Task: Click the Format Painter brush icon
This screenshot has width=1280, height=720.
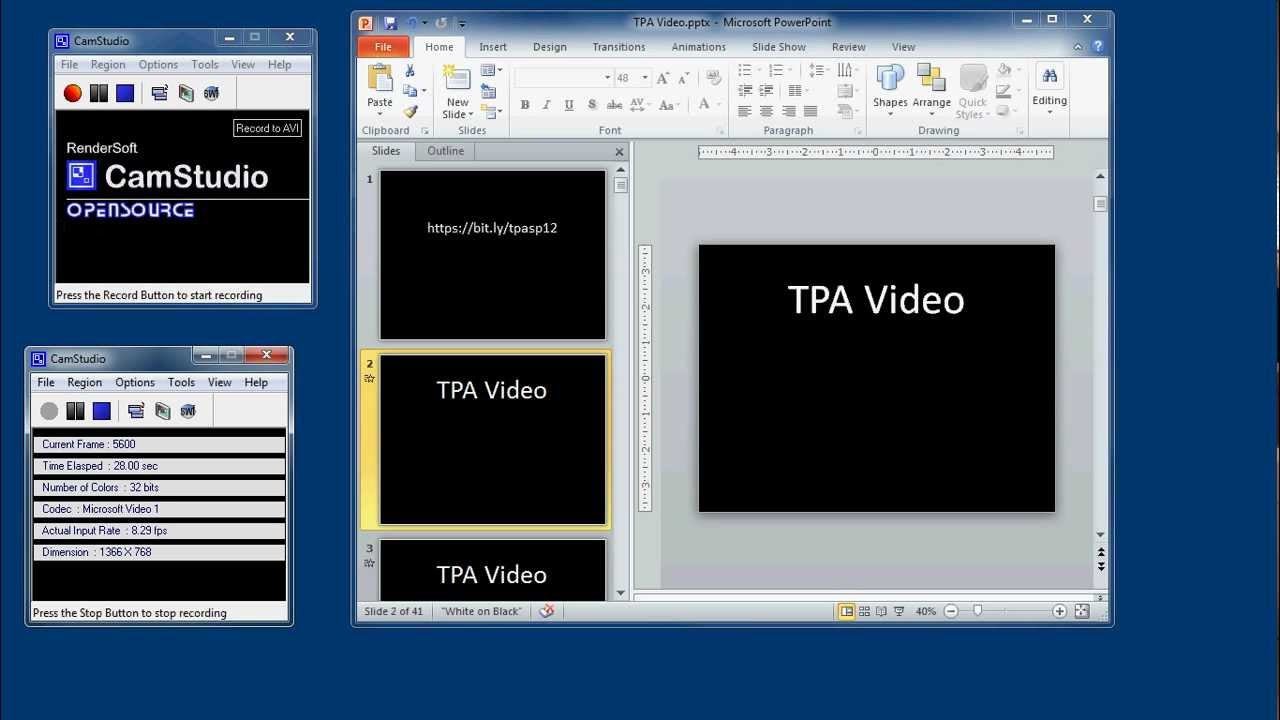Action: 410,111
